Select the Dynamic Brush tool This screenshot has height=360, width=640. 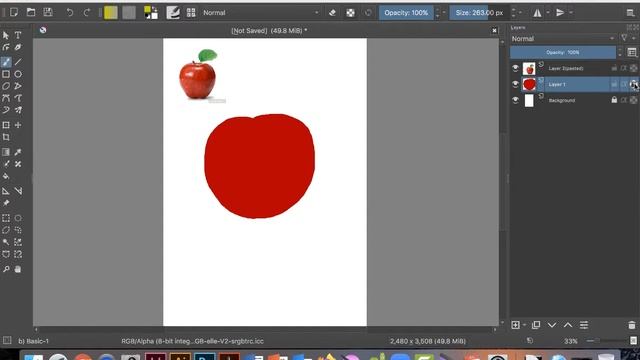[6, 110]
